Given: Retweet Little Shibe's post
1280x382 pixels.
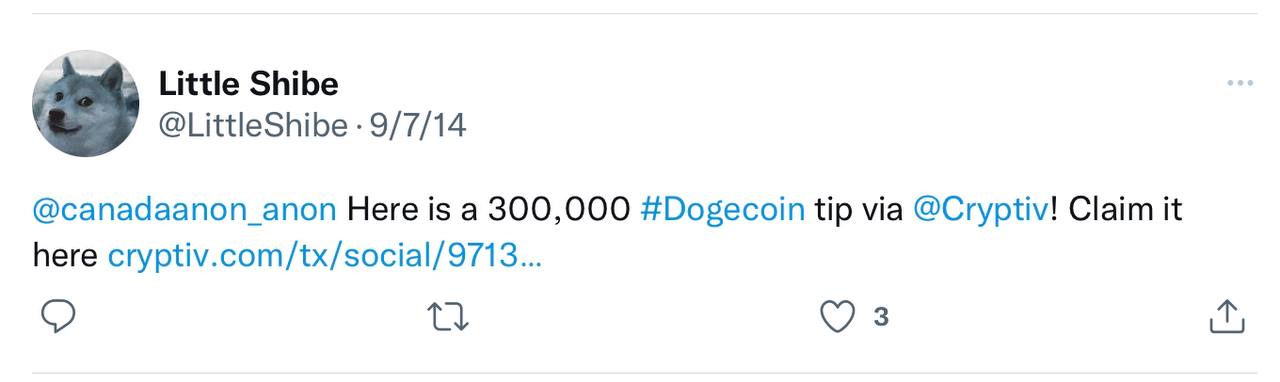Looking at the screenshot, I should 448,317.
